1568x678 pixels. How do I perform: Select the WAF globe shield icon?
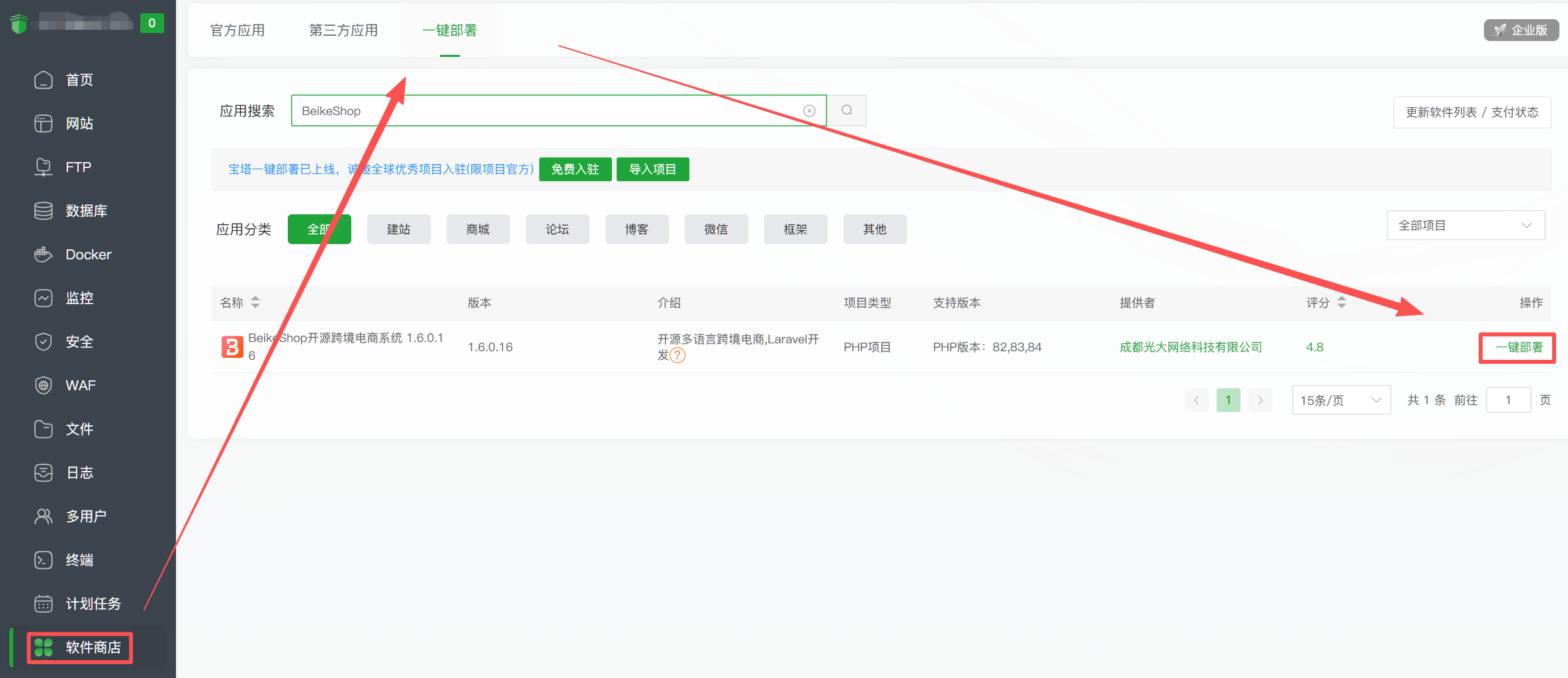tap(44, 386)
